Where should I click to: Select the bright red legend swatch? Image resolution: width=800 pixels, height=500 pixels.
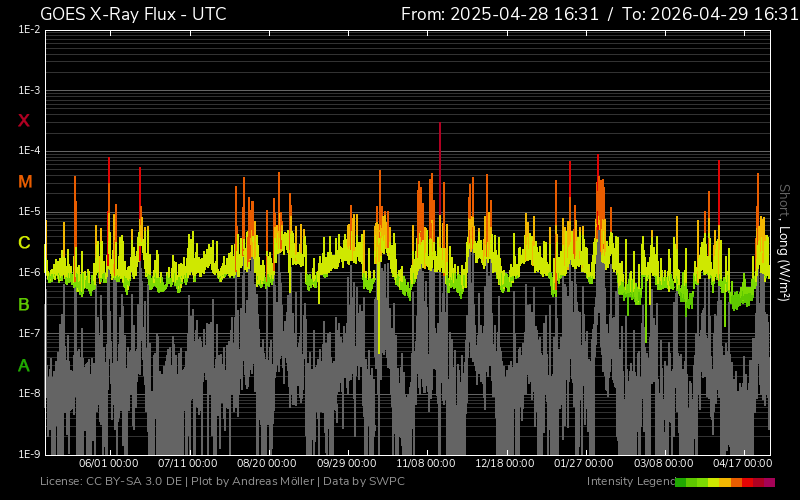[747, 482]
